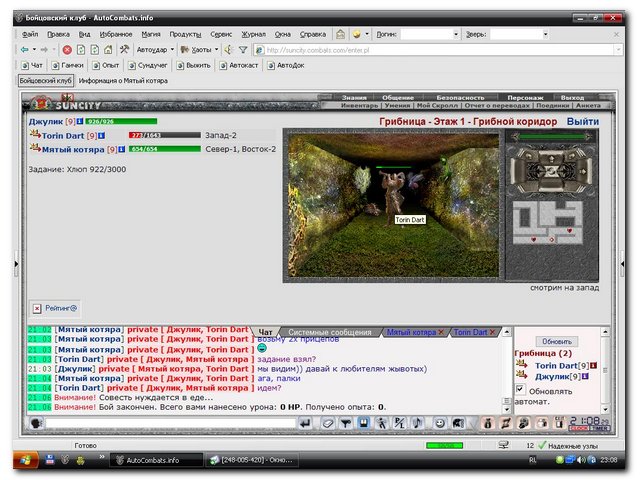The width and height of the screenshot is (640, 480).
Task: Click the Рейтинг@ broken image
Action: pyautogui.click(x=55, y=309)
